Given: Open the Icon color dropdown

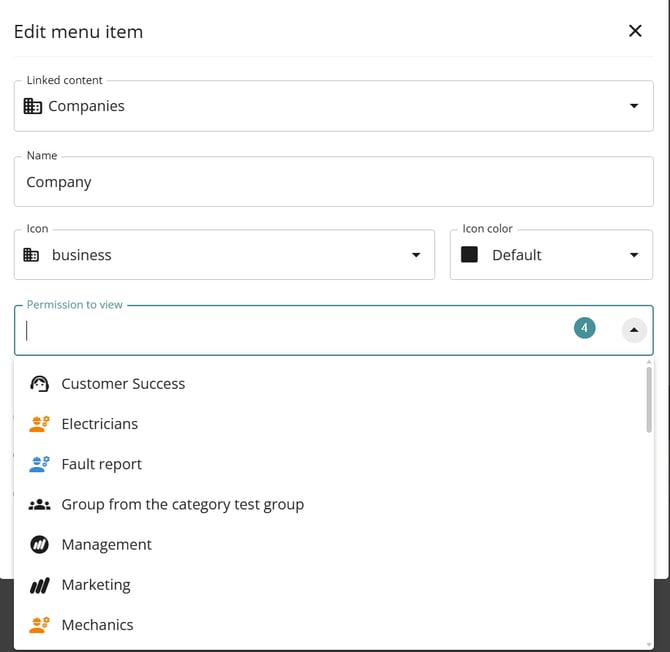Looking at the screenshot, I should (x=634, y=255).
